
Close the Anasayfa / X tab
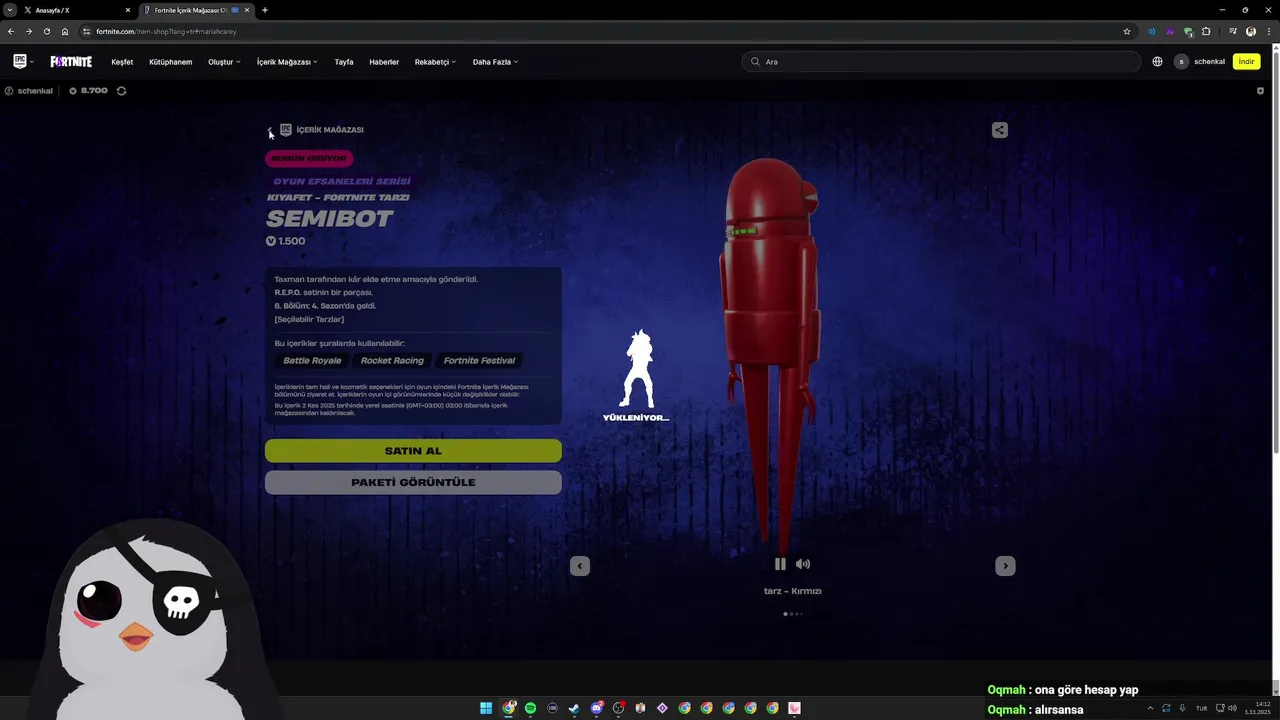pyautogui.click(x=128, y=10)
